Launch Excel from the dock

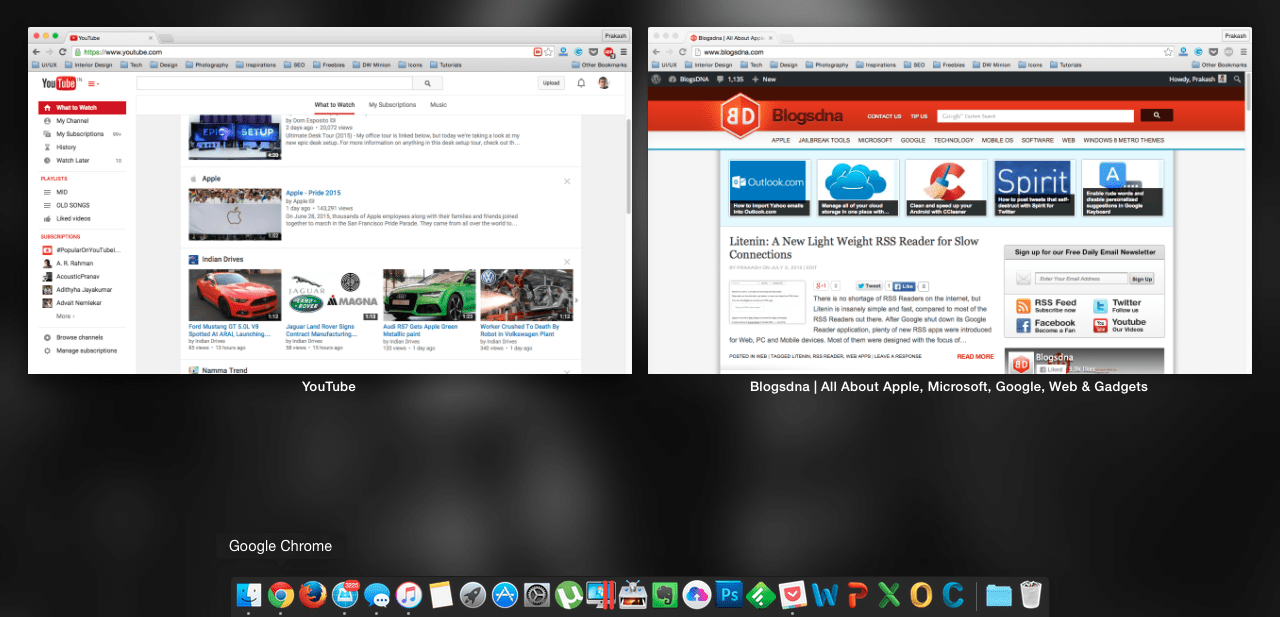click(889, 595)
